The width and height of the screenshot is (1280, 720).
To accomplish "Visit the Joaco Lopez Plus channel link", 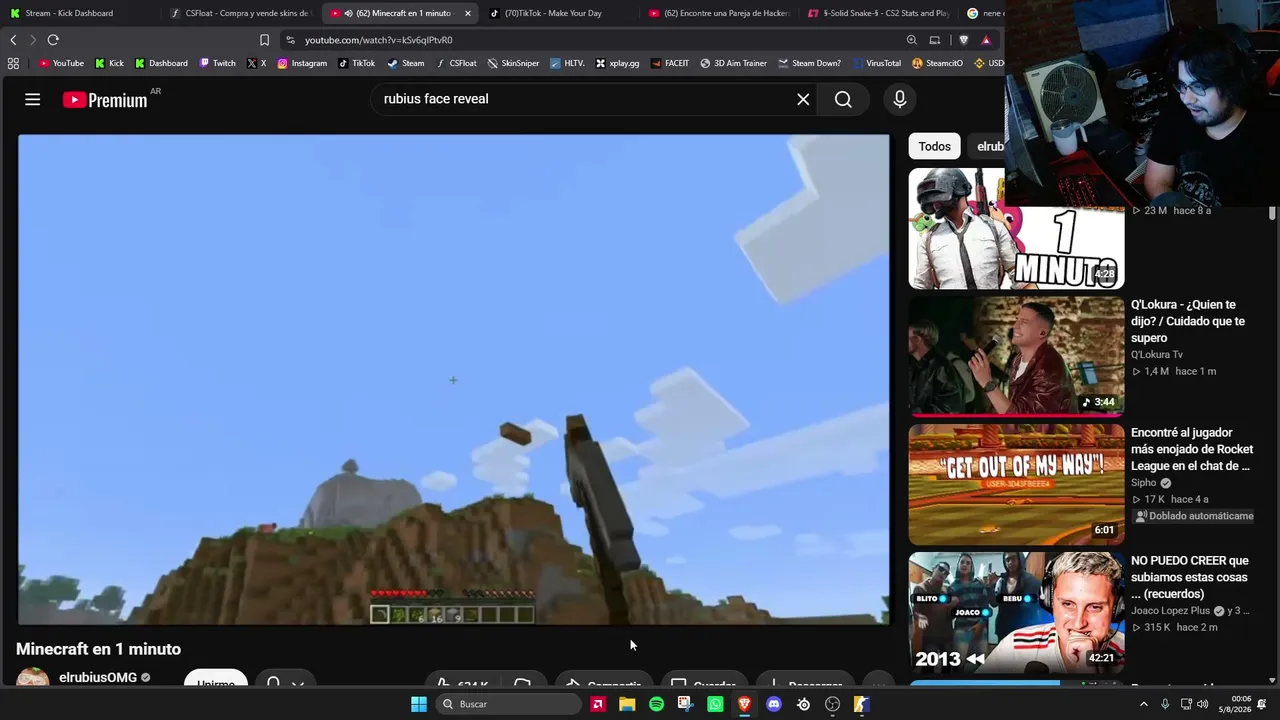I will tap(1171, 611).
